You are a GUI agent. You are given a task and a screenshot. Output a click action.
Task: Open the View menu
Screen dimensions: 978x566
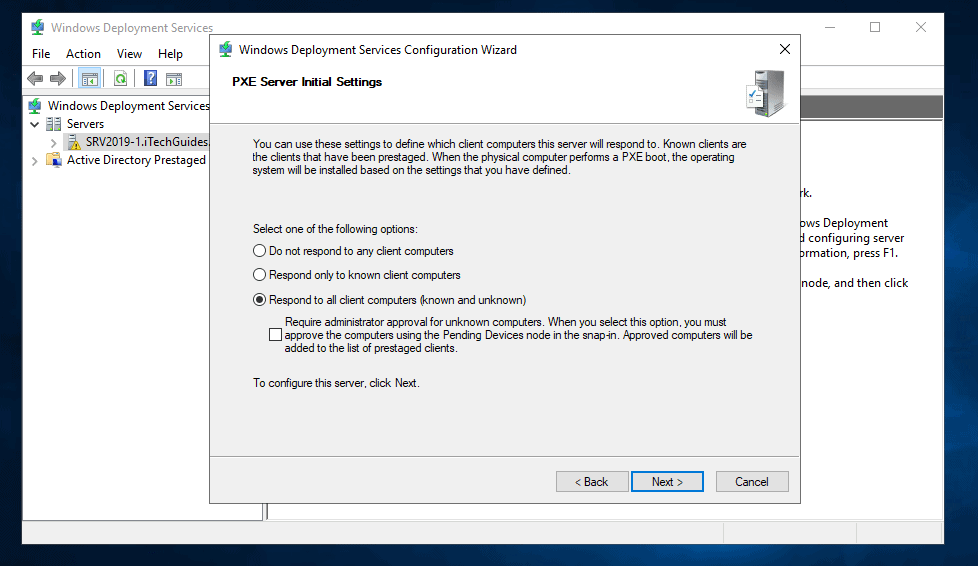coord(129,54)
